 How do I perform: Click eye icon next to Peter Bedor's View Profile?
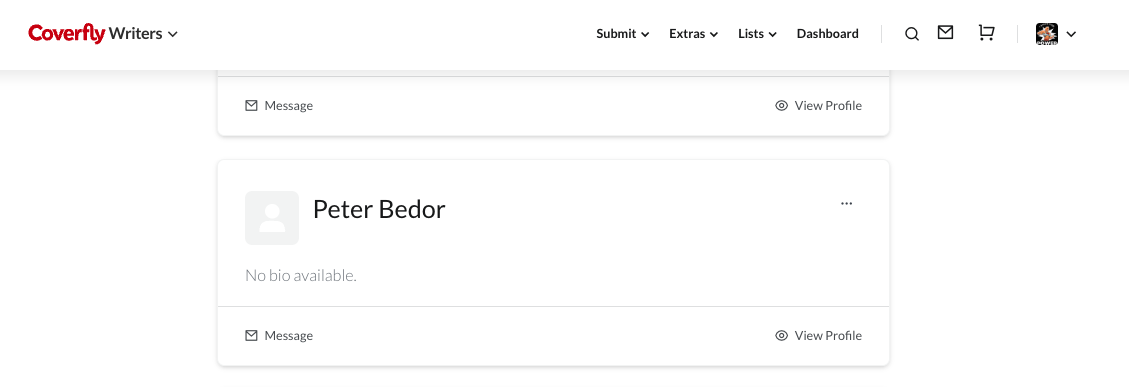pos(781,336)
